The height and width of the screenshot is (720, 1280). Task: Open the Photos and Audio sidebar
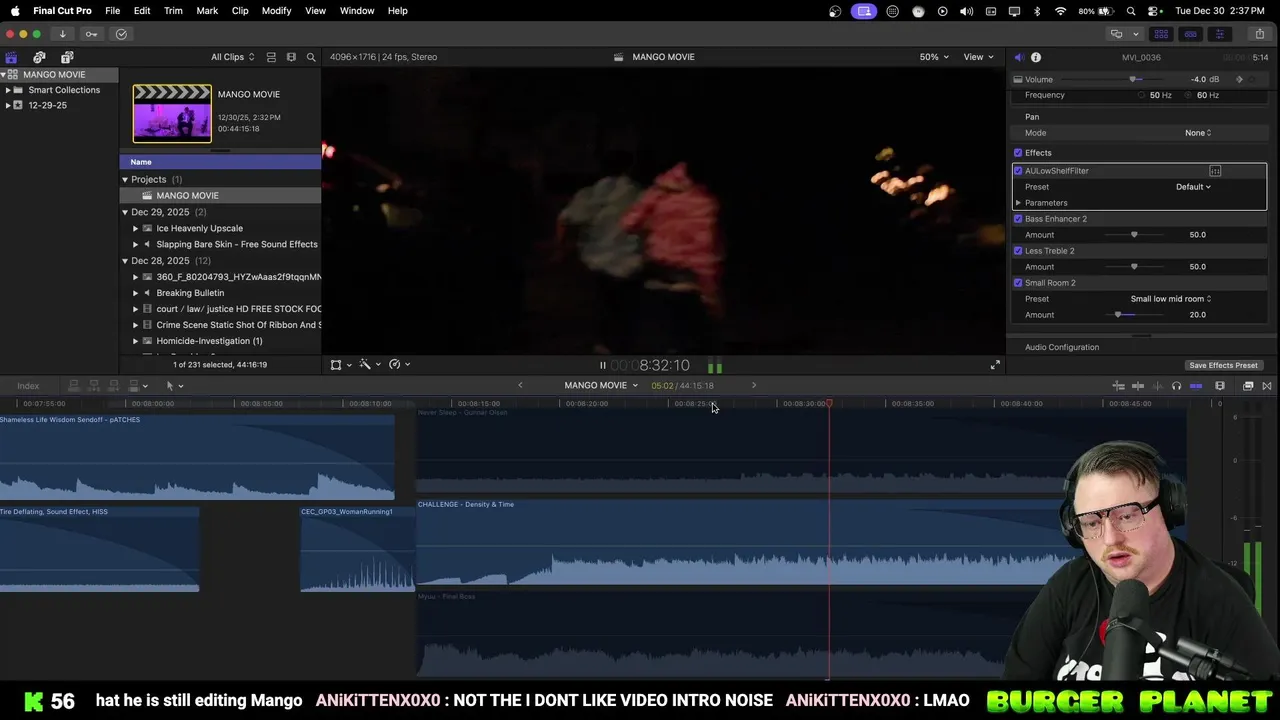[x=39, y=57]
